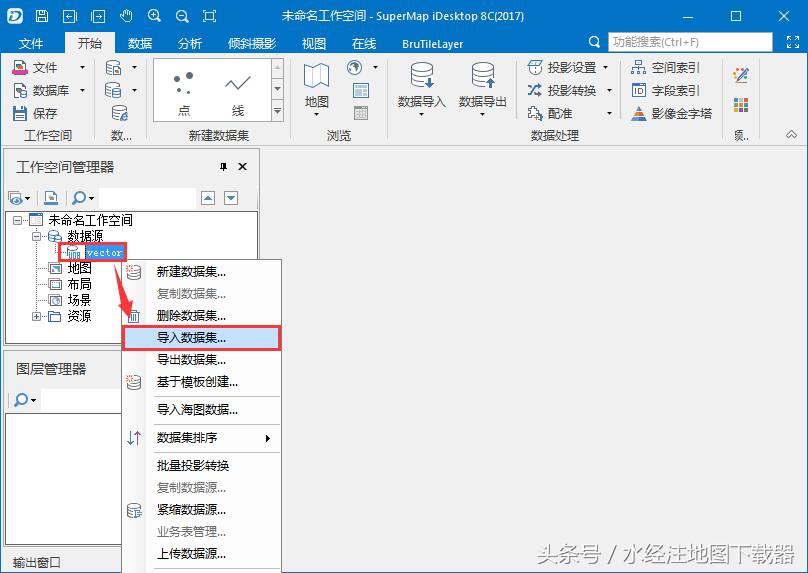Open the 输出窗口 output window tab
Viewport: 808px width, 573px height.
[x=36, y=562]
